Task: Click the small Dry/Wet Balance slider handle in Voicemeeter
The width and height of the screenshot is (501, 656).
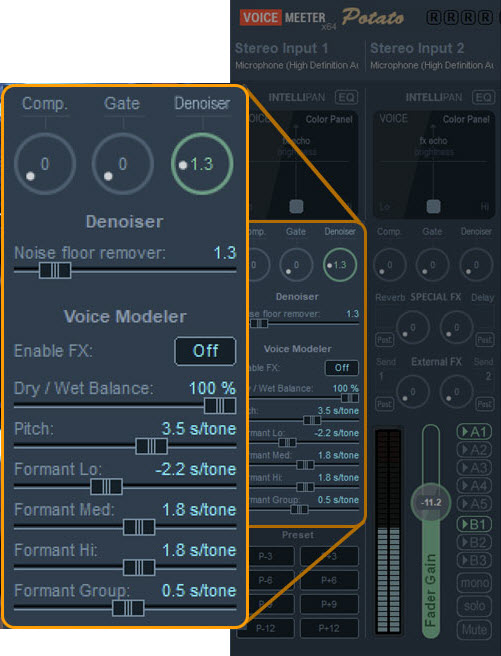Action: point(350,398)
